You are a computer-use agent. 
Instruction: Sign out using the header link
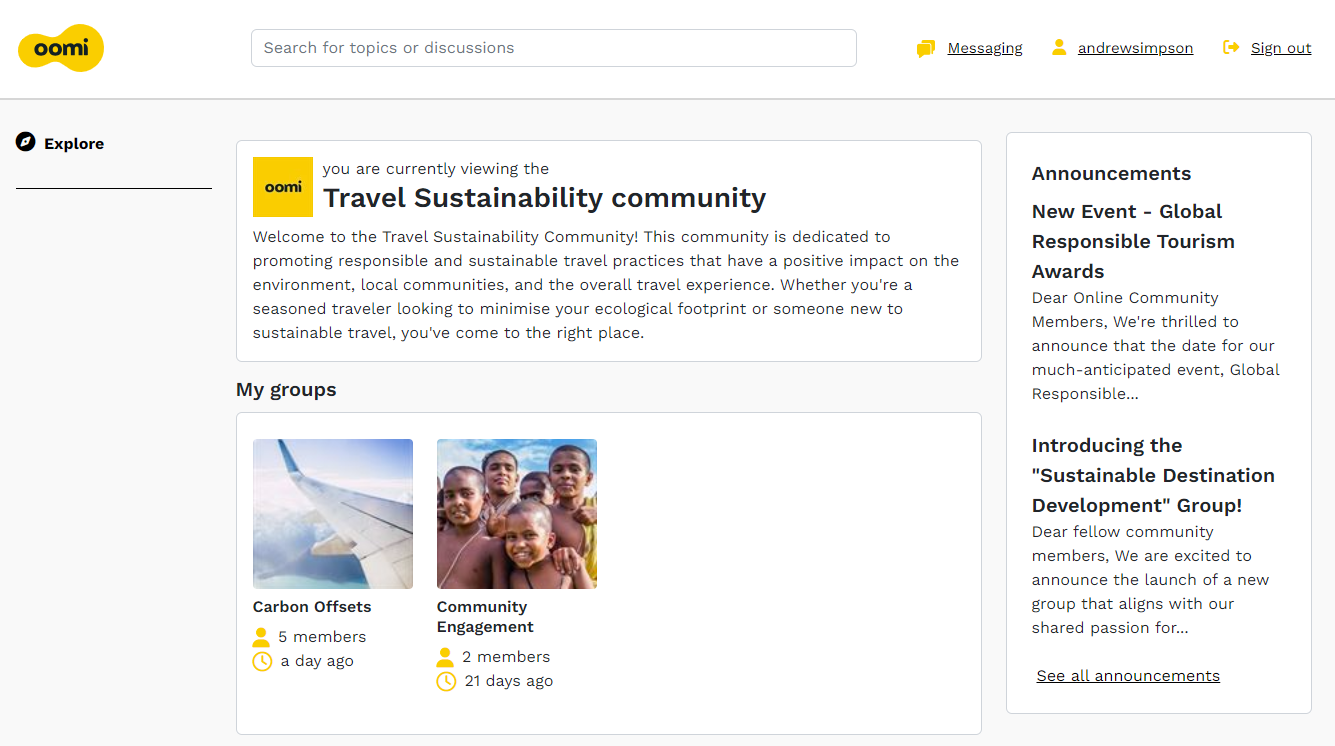pyautogui.click(x=1280, y=48)
